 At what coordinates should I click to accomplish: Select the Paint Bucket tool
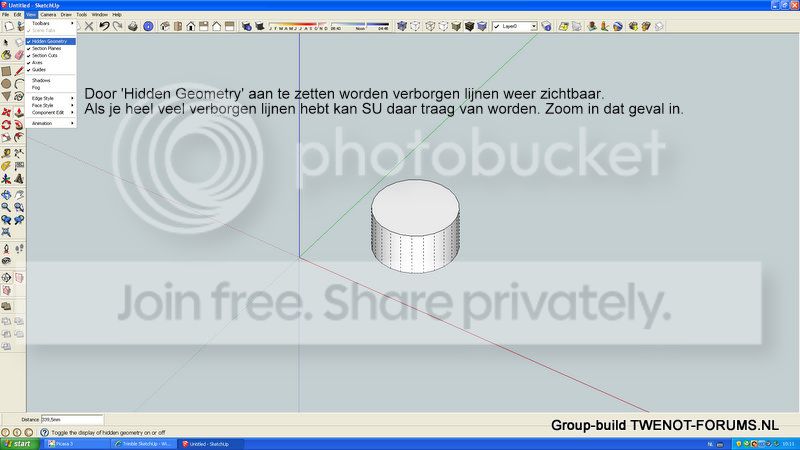6,55
